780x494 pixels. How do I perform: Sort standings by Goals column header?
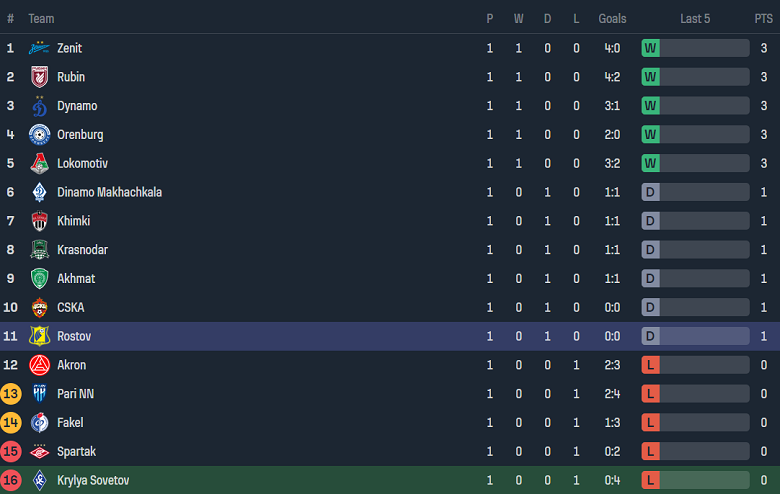(x=612, y=19)
